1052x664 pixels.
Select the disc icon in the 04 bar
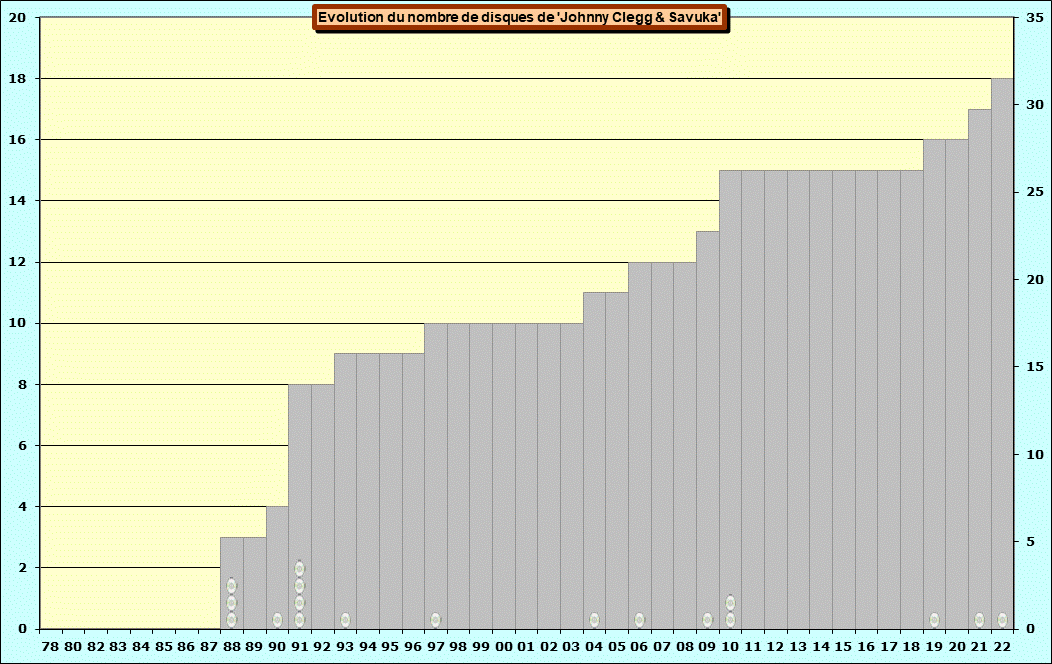[x=594, y=620]
